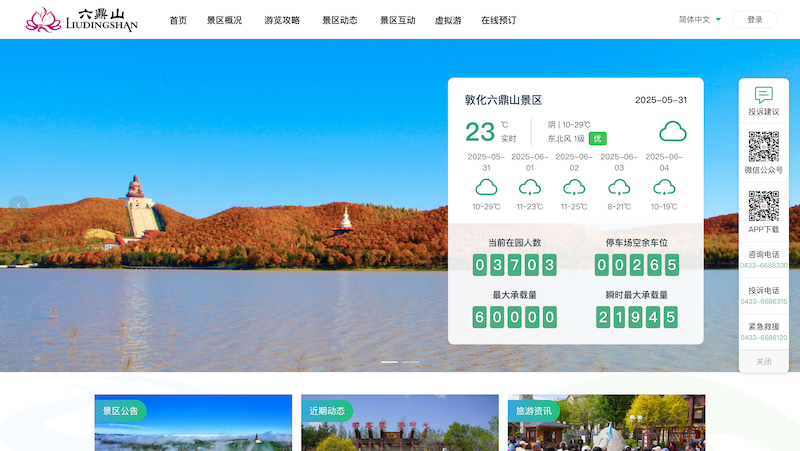This screenshot has width=800, height=451.
Task: Click the 当前在园人数 counter 03703
Action: (x=514, y=265)
